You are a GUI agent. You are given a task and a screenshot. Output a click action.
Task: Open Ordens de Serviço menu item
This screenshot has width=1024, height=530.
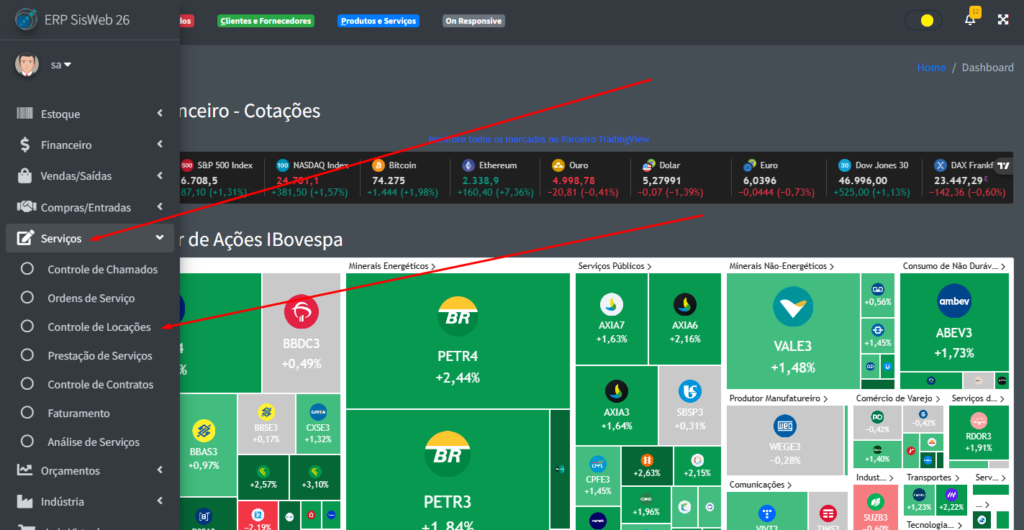[90, 298]
